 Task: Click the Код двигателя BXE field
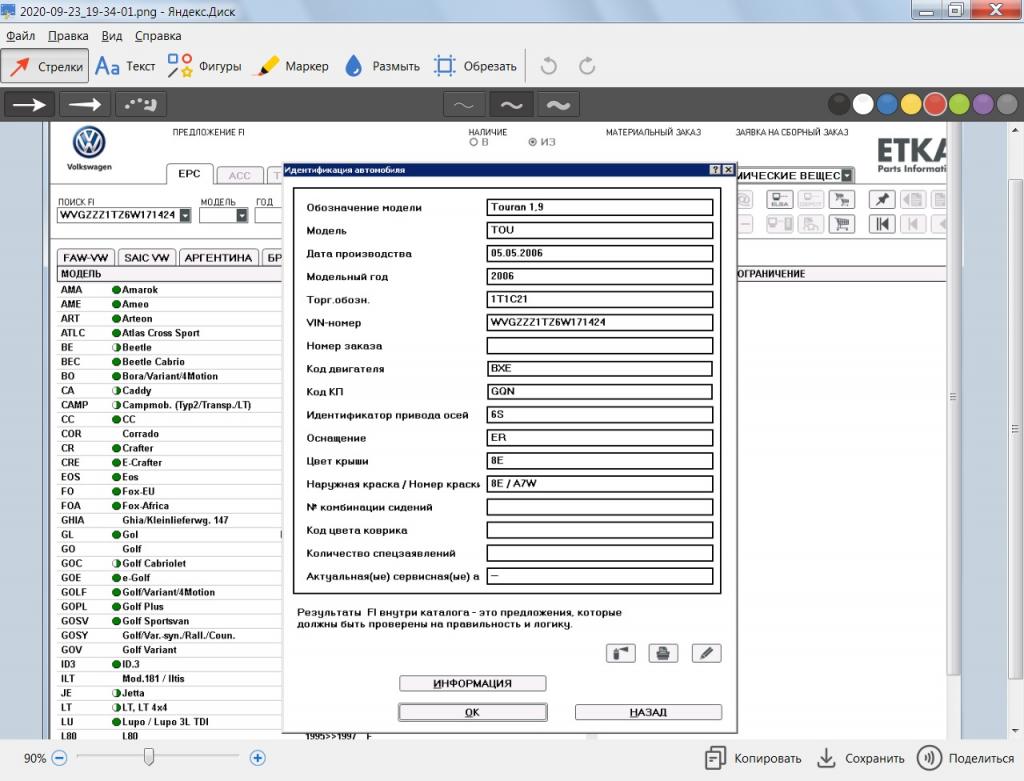600,368
